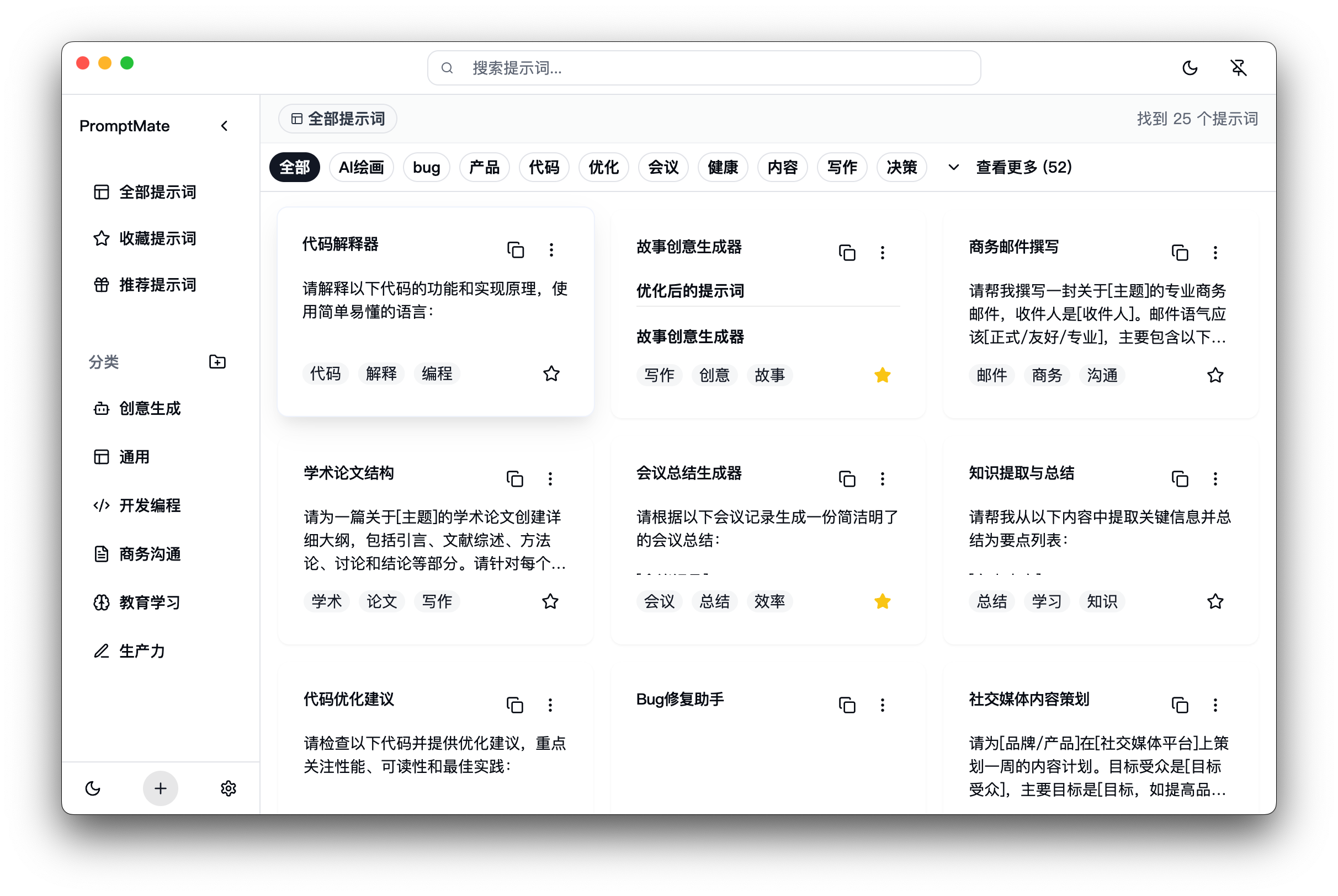Viewport: 1338px width, 896px height.
Task: Collapse the sidebar with the arrow
Action: [x=225, y=126]
